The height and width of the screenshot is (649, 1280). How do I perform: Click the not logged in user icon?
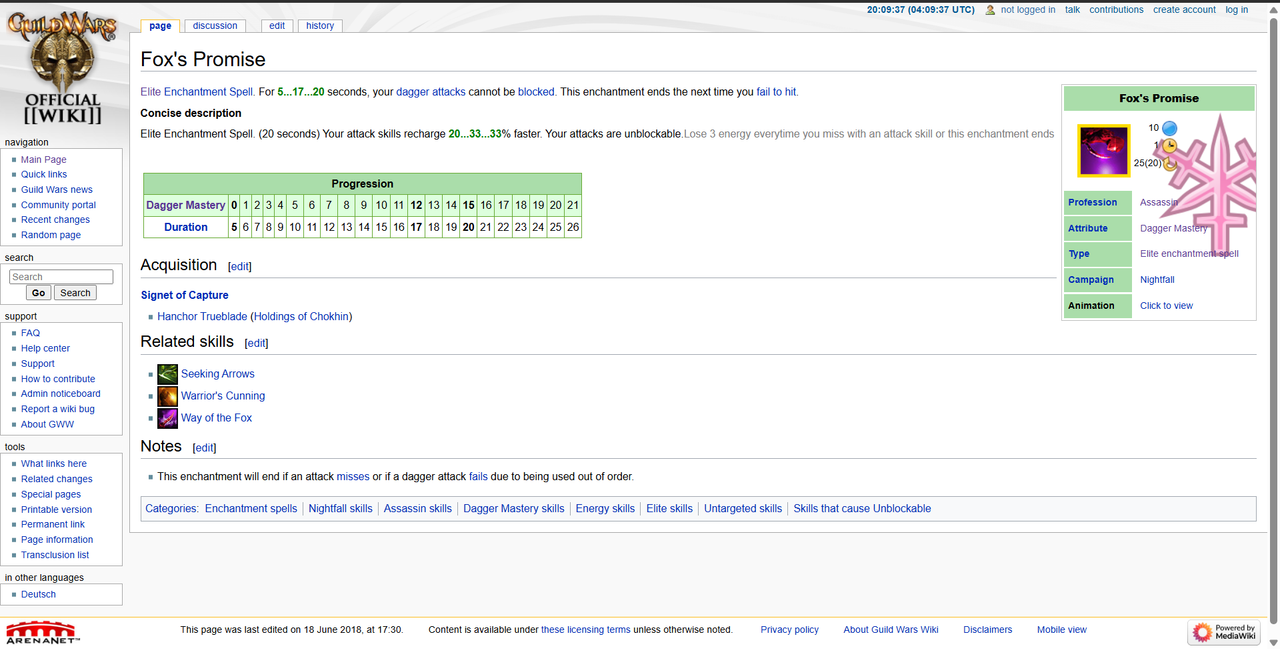click(x=990, y=10)
